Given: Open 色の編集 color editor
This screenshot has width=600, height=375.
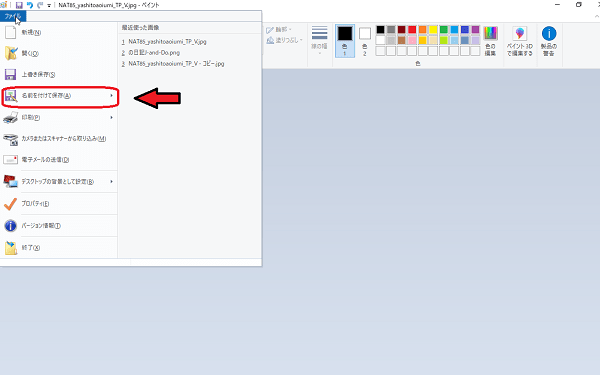Looking at the screenshot, I should coord(491,41).
